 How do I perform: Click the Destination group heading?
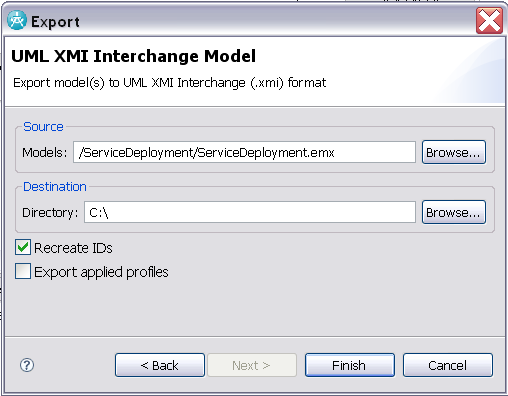click(x=55, y=187)
